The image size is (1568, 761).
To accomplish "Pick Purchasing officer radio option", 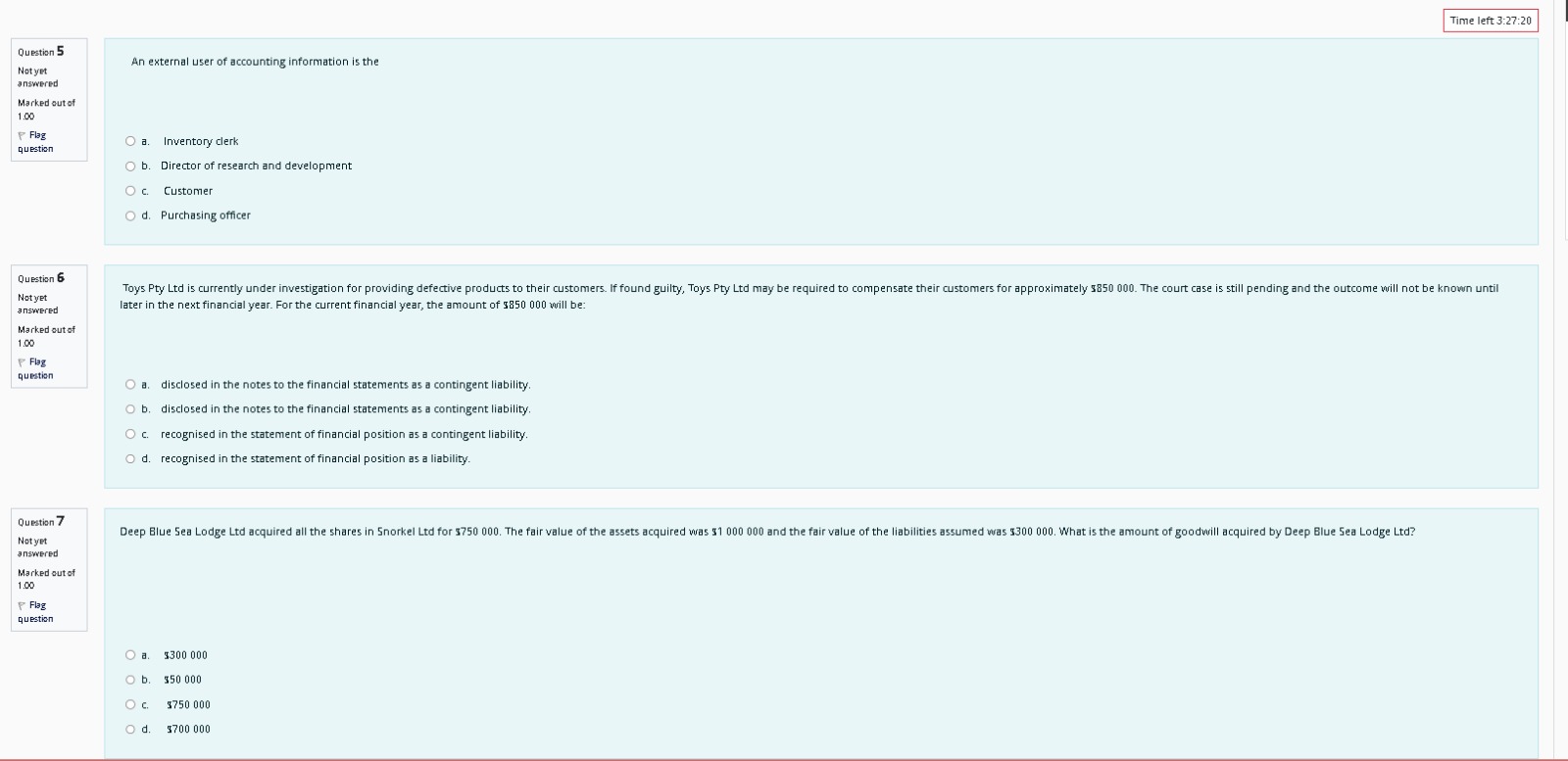I will (130, 215).
